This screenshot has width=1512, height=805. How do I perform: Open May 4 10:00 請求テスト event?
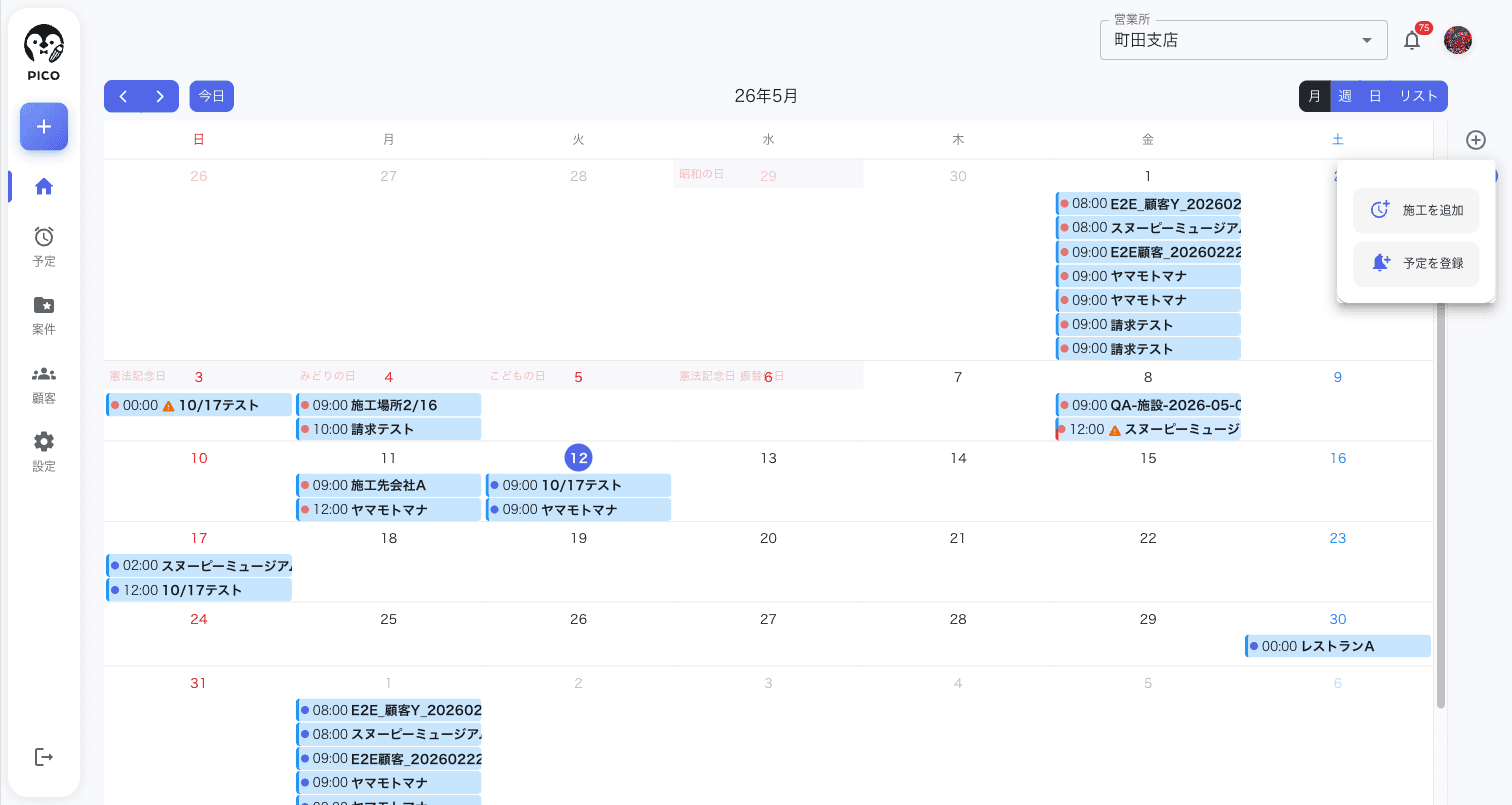click(389, 429)
